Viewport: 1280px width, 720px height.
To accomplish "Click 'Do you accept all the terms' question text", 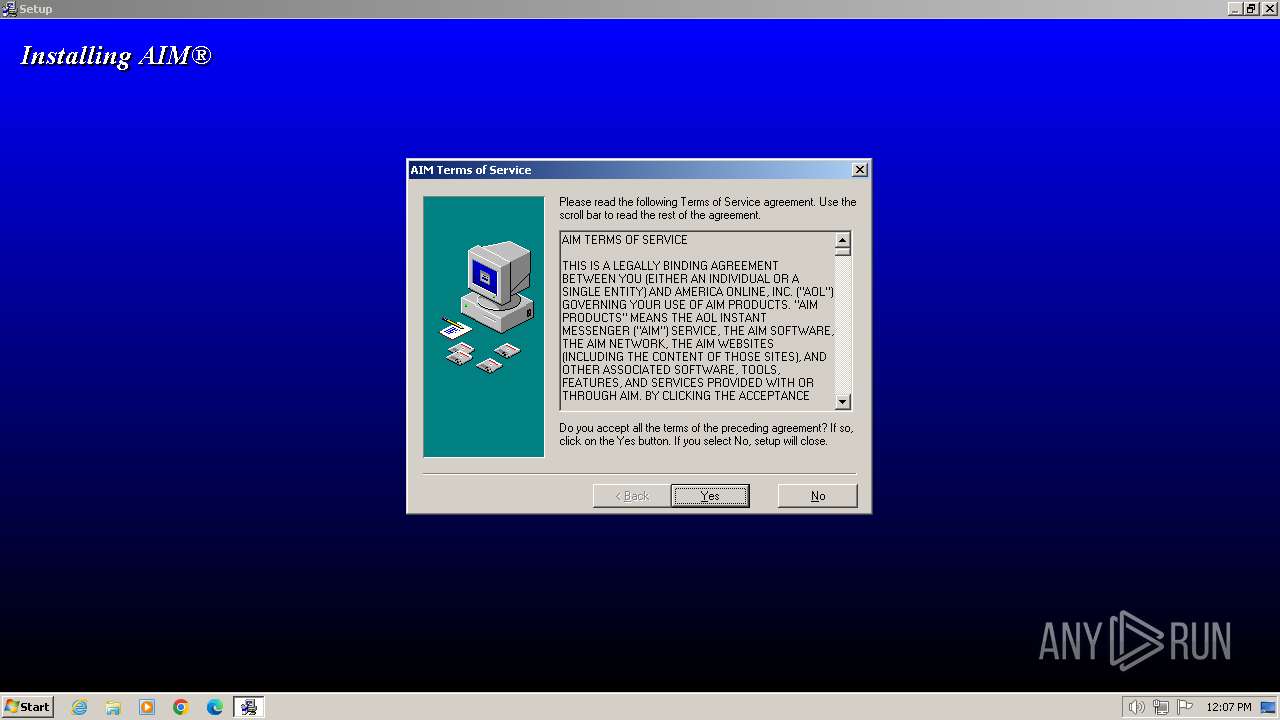I will 706,434.
